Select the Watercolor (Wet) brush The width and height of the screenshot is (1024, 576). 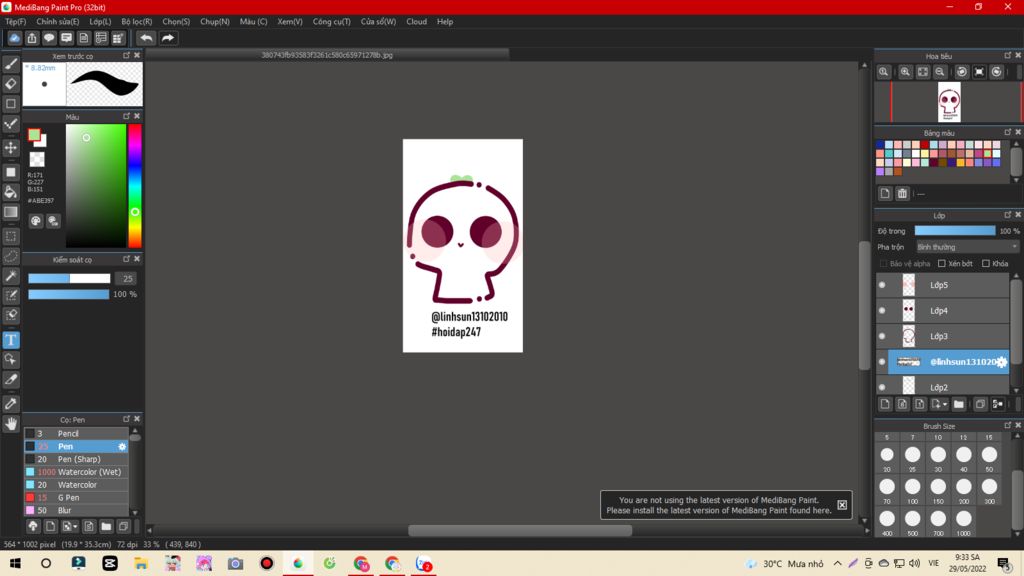(x=76, y=472)
